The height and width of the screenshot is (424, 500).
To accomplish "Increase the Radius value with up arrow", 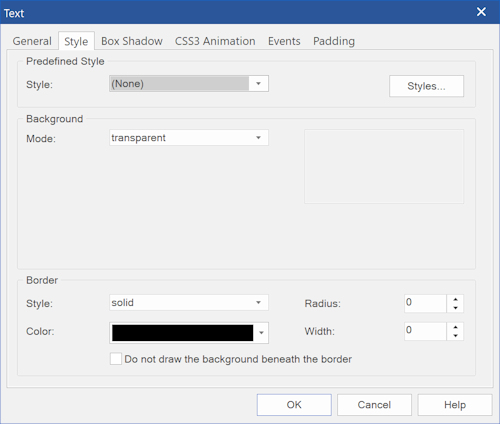I will [455, 299].
